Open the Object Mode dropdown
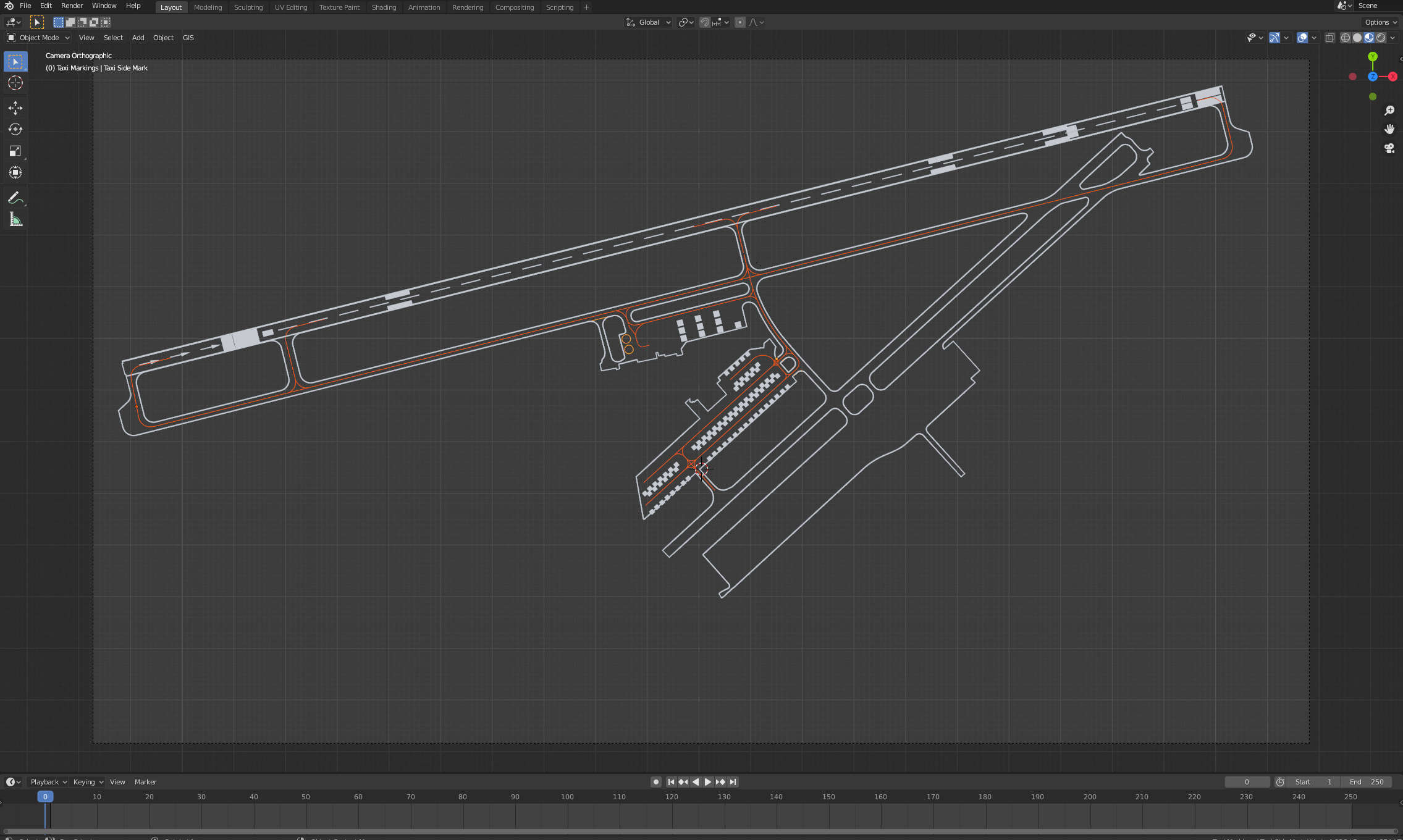The width and height of the screenshot is (1403, 840). coord(38,38)
